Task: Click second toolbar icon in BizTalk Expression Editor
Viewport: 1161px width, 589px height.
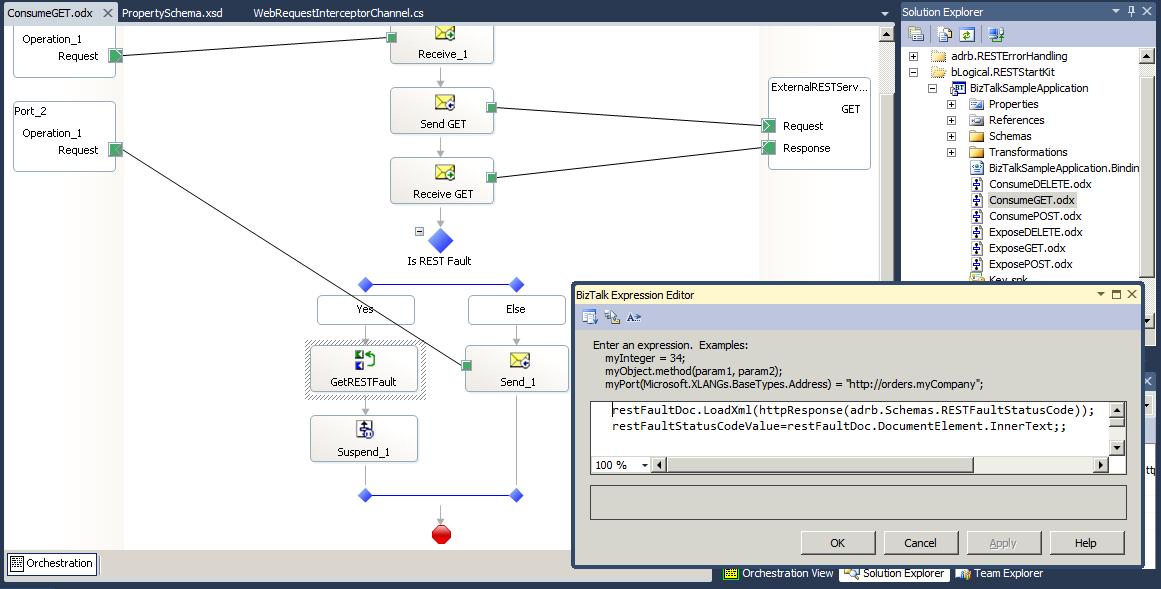Action: pos(612,317)
